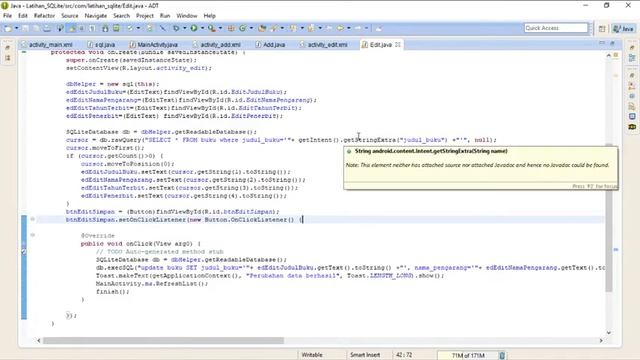Open the New dropdown arrow
Viewport: 640px width, 360px height.
[17, 28]
